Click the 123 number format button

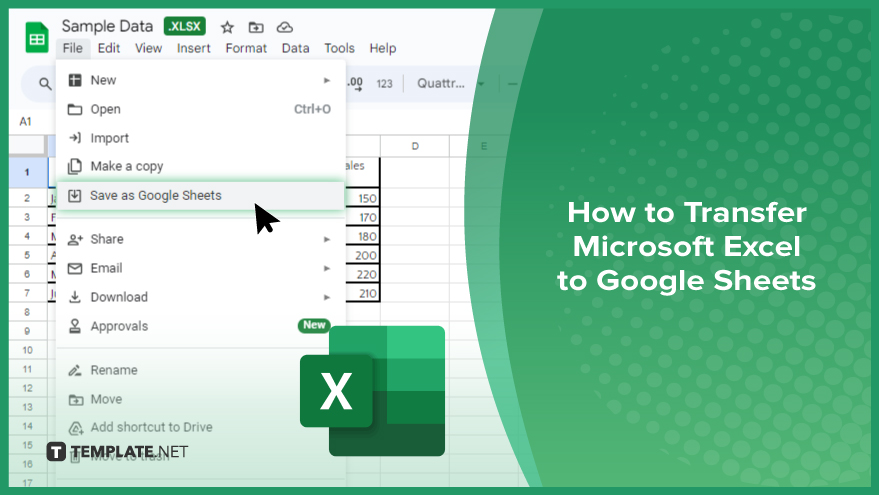pyautogui.click(x=385, y=84)
